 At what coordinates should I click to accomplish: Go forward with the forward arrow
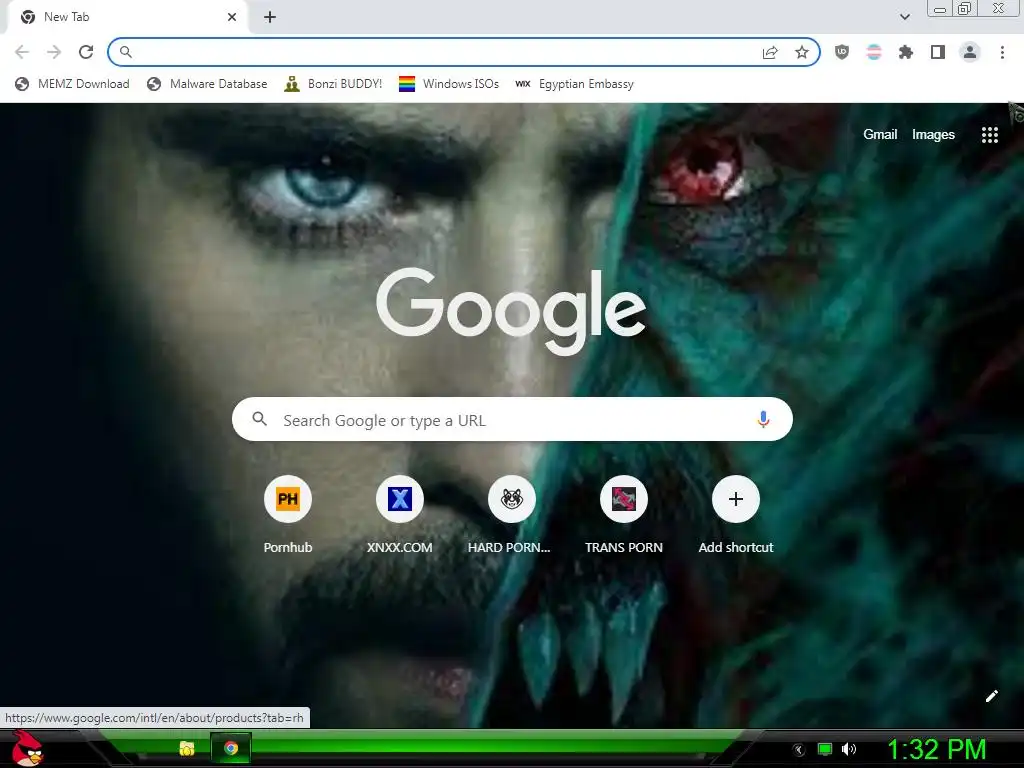click(54, 52)
